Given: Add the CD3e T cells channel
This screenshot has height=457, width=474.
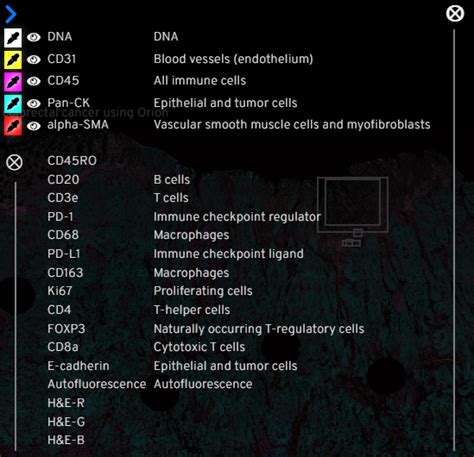Looking at the screenshot, I should click(x=63, y=198).
